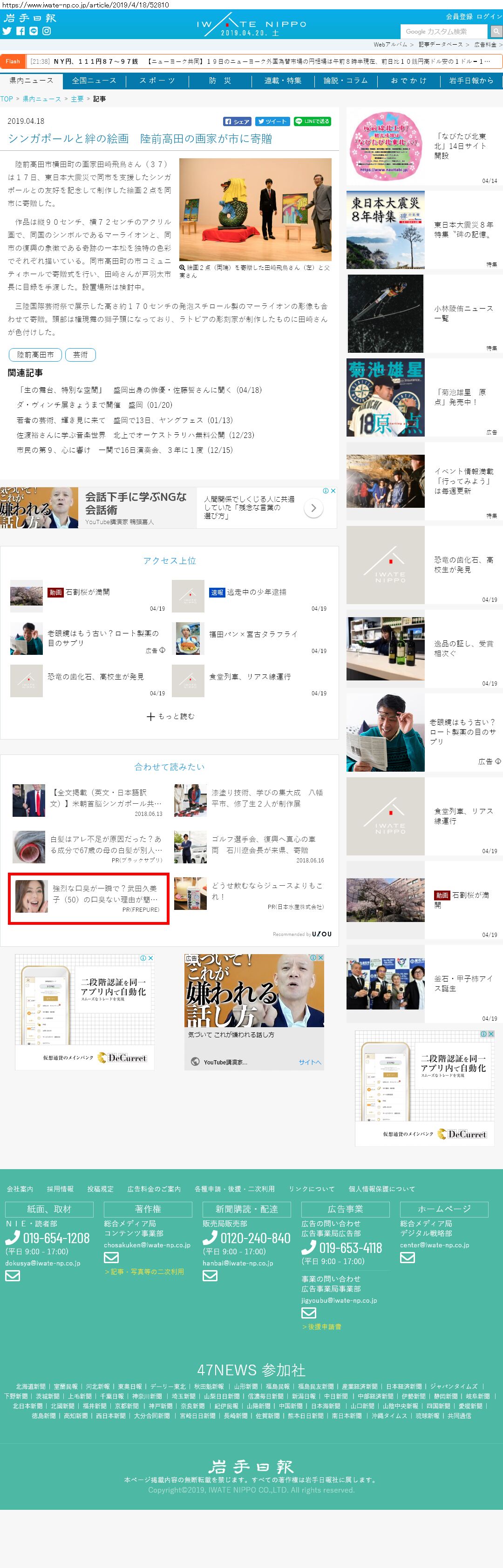Image resolution: width=503 pixels, height=1568 pixels.
Task: Open the 芸術 tag
Action: (81, 355)
